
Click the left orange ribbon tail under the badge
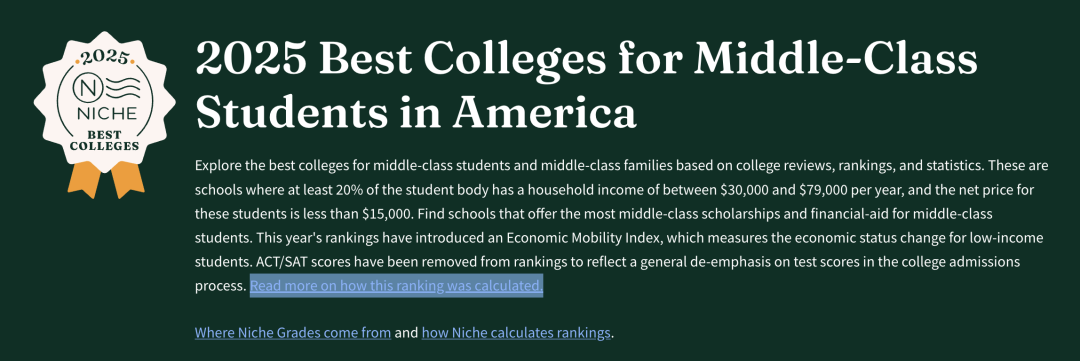(x=84, y=179)
